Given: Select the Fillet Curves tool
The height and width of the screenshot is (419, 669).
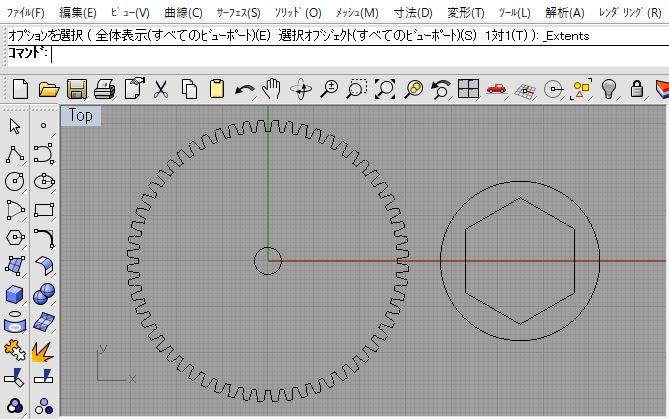Looking at the screenshot, I should [x=44, y=238].
